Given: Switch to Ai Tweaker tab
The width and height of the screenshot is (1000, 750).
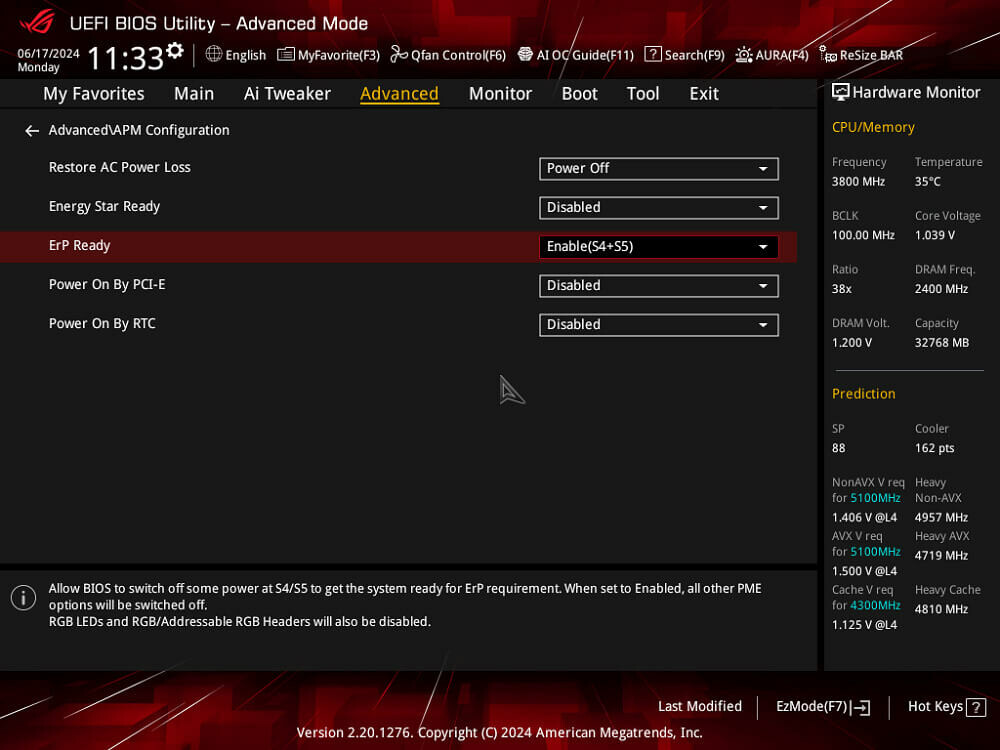Looking at the screenshot, I should click(x=287, y=94).
